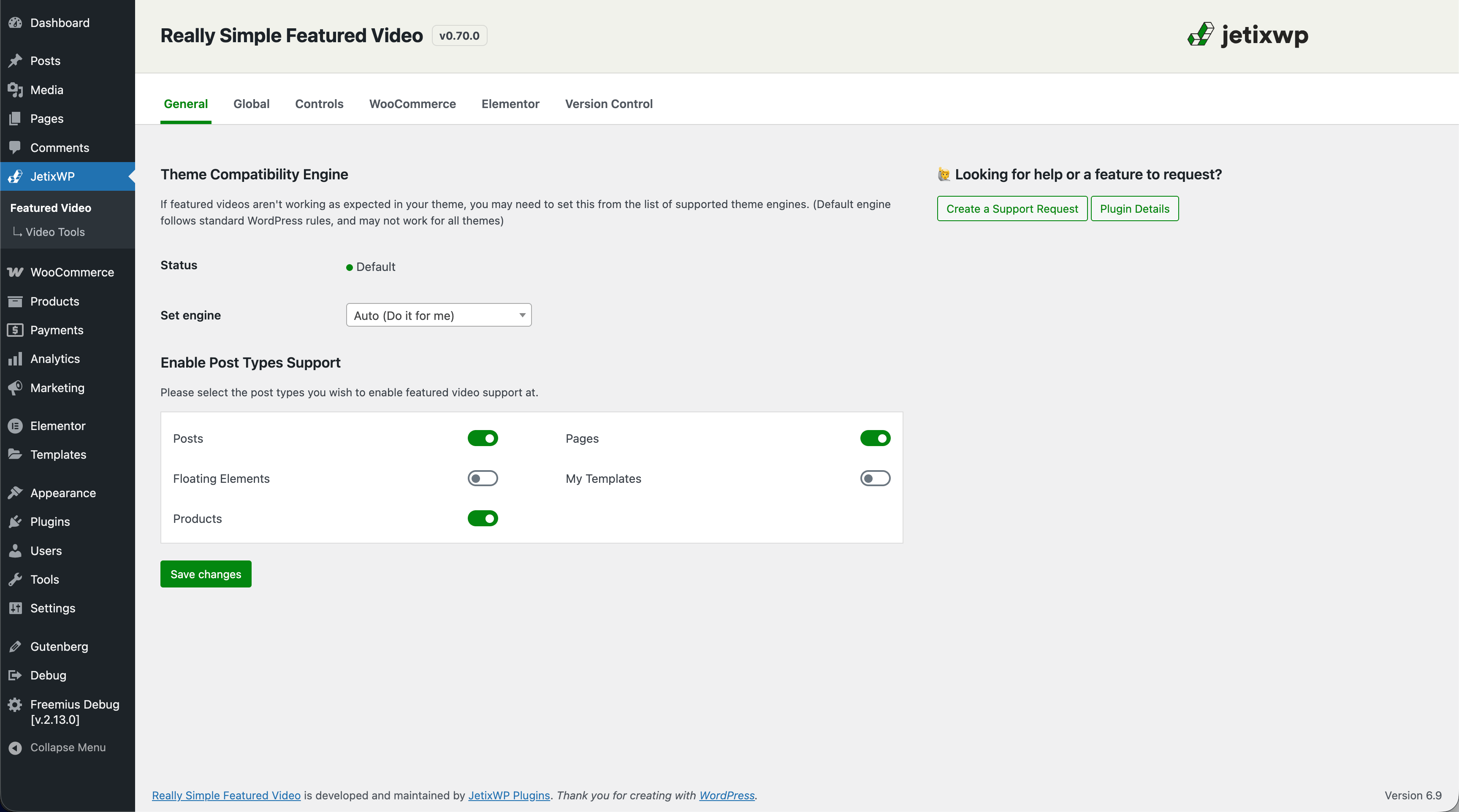This screenshot has width=1459, height=812.
Task: Open Elementor using its sidebar icon
Action: click(15, 426)
